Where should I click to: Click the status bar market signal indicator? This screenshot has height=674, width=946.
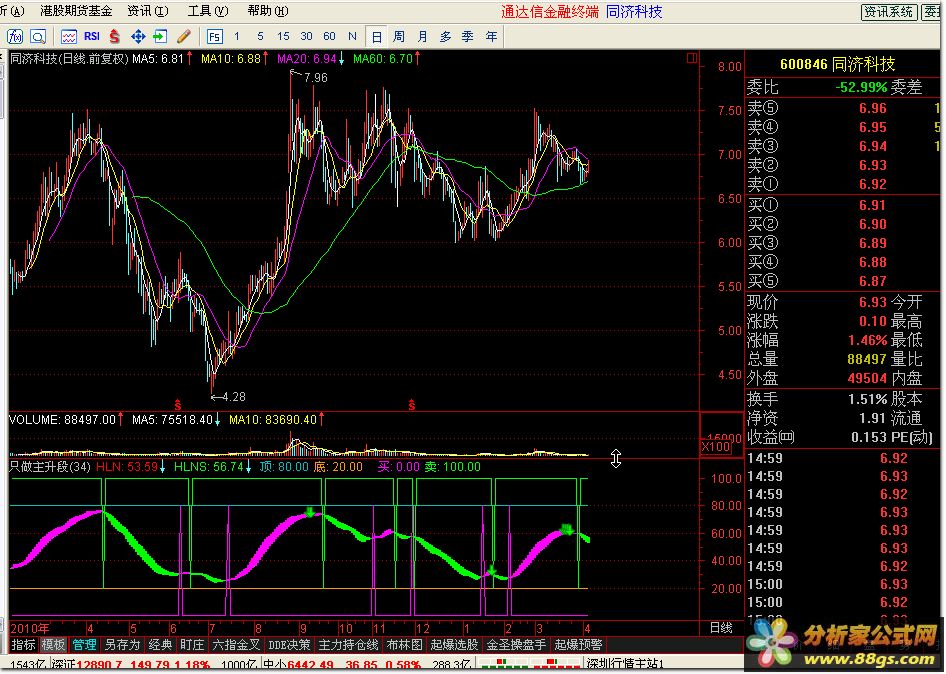[x=529, y=665]
